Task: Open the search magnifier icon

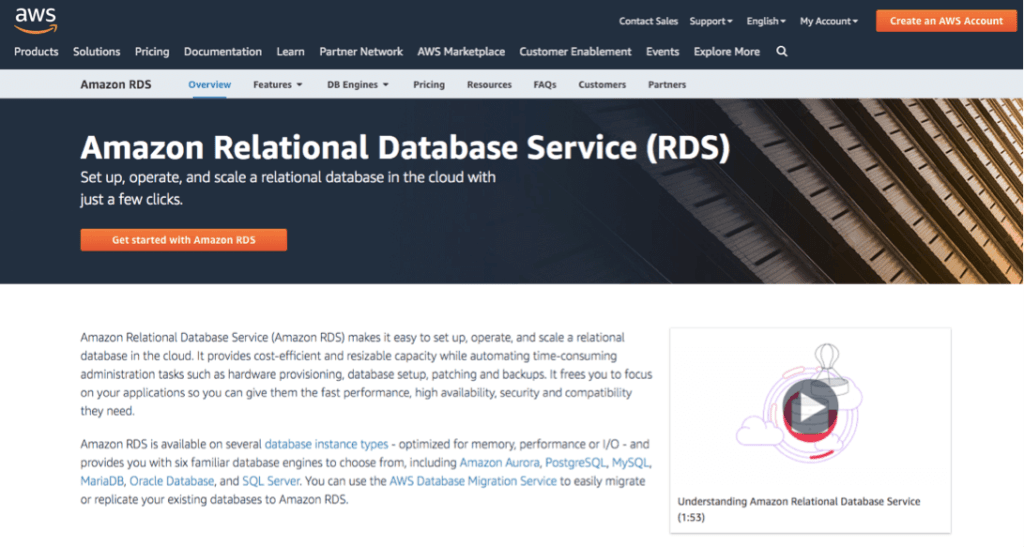Action: (x=782, y=52)
